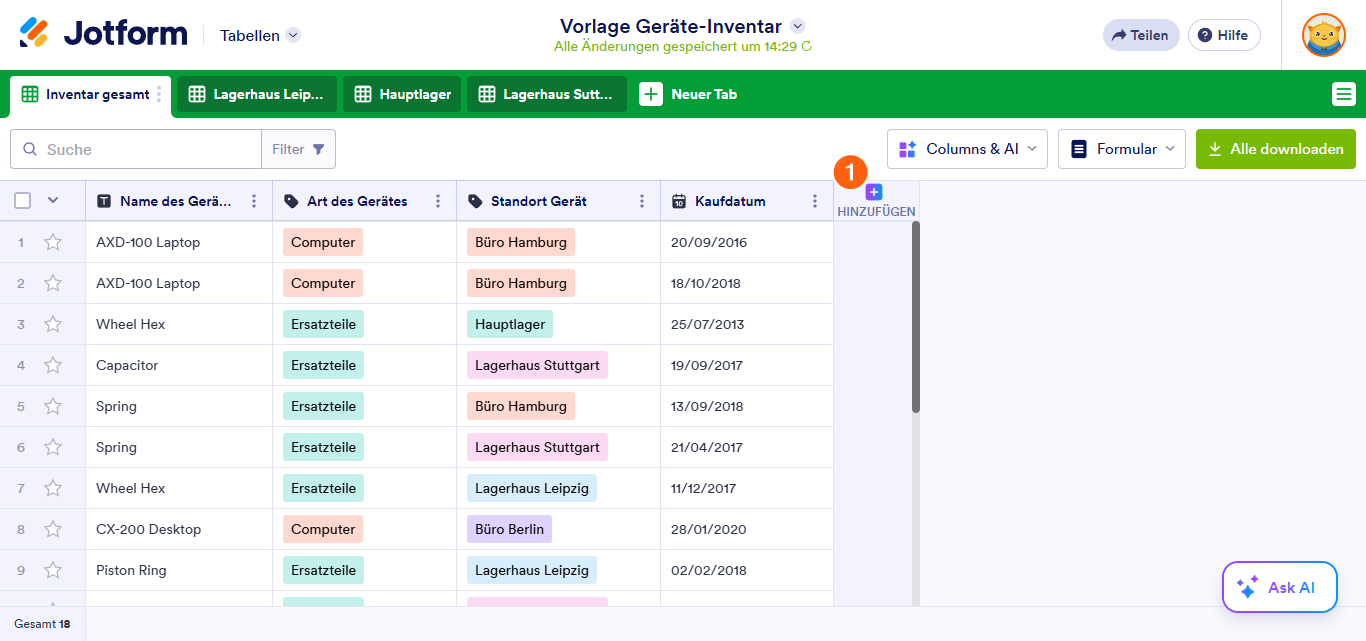Screen dimensions: 1366x641
Task: Open the Ask AI assistant
Action: 1279,587
